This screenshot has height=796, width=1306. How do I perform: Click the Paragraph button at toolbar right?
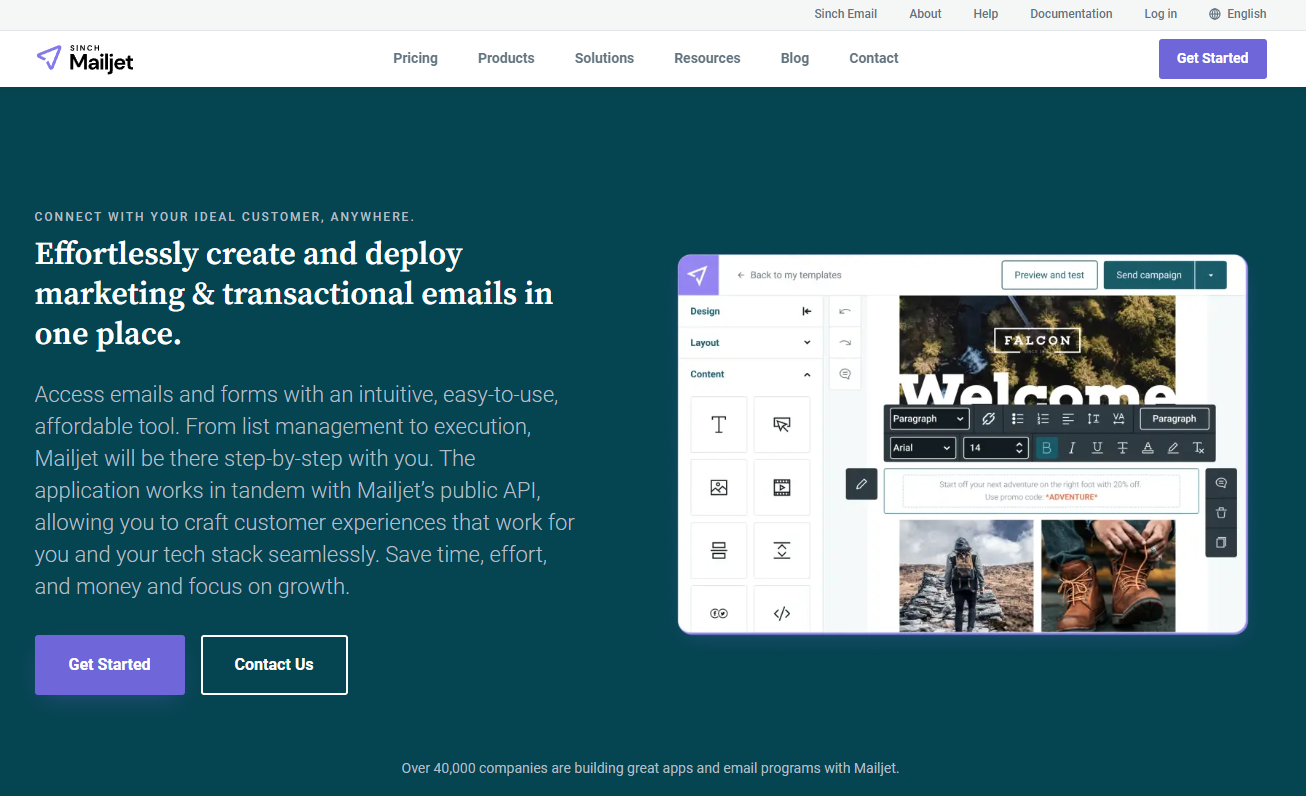tap(1174, 419)
